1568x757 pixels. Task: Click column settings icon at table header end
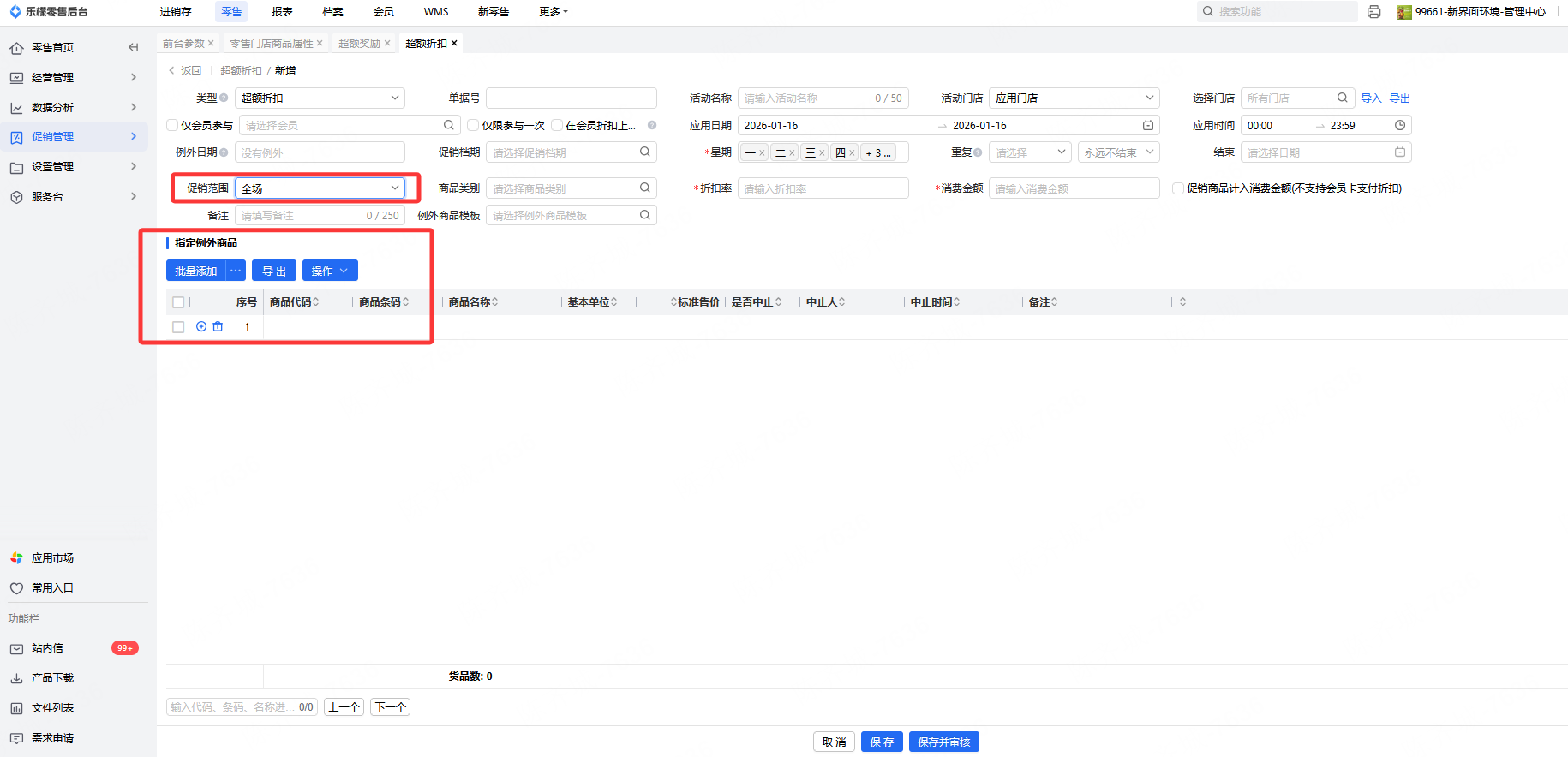click(1183, 301)
